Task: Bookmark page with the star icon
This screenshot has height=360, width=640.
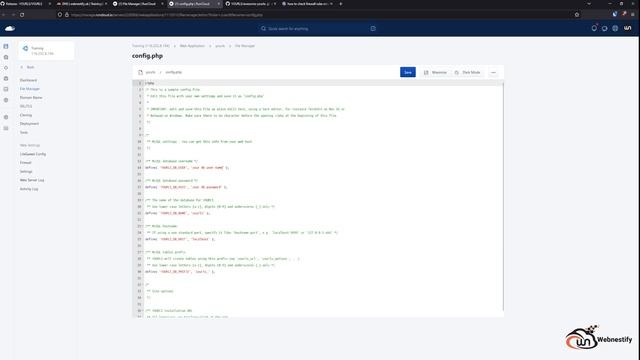Action: coord(577,15)
